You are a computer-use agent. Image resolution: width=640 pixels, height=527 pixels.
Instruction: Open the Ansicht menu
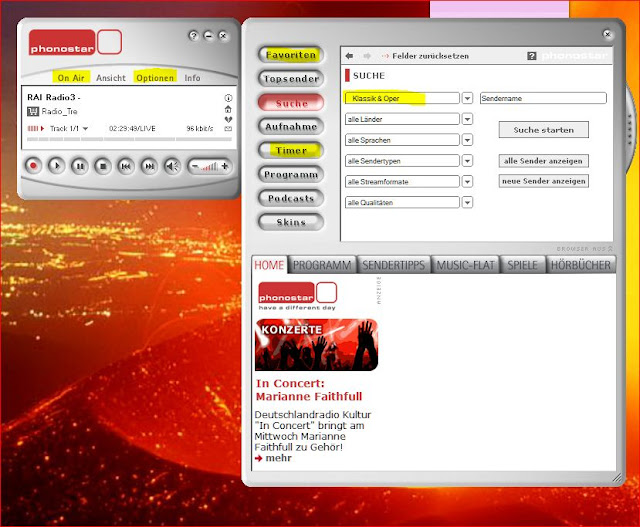tap(111, 78)
